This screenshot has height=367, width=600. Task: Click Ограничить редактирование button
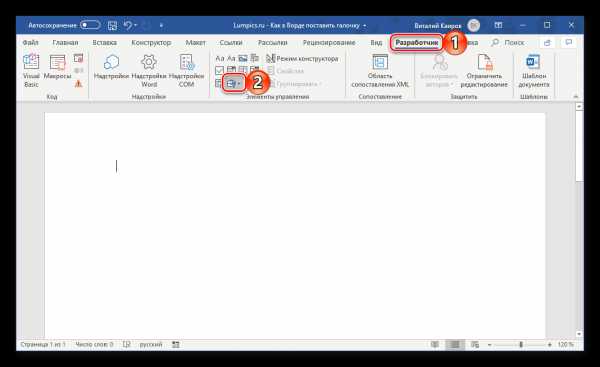coord(484,71)
